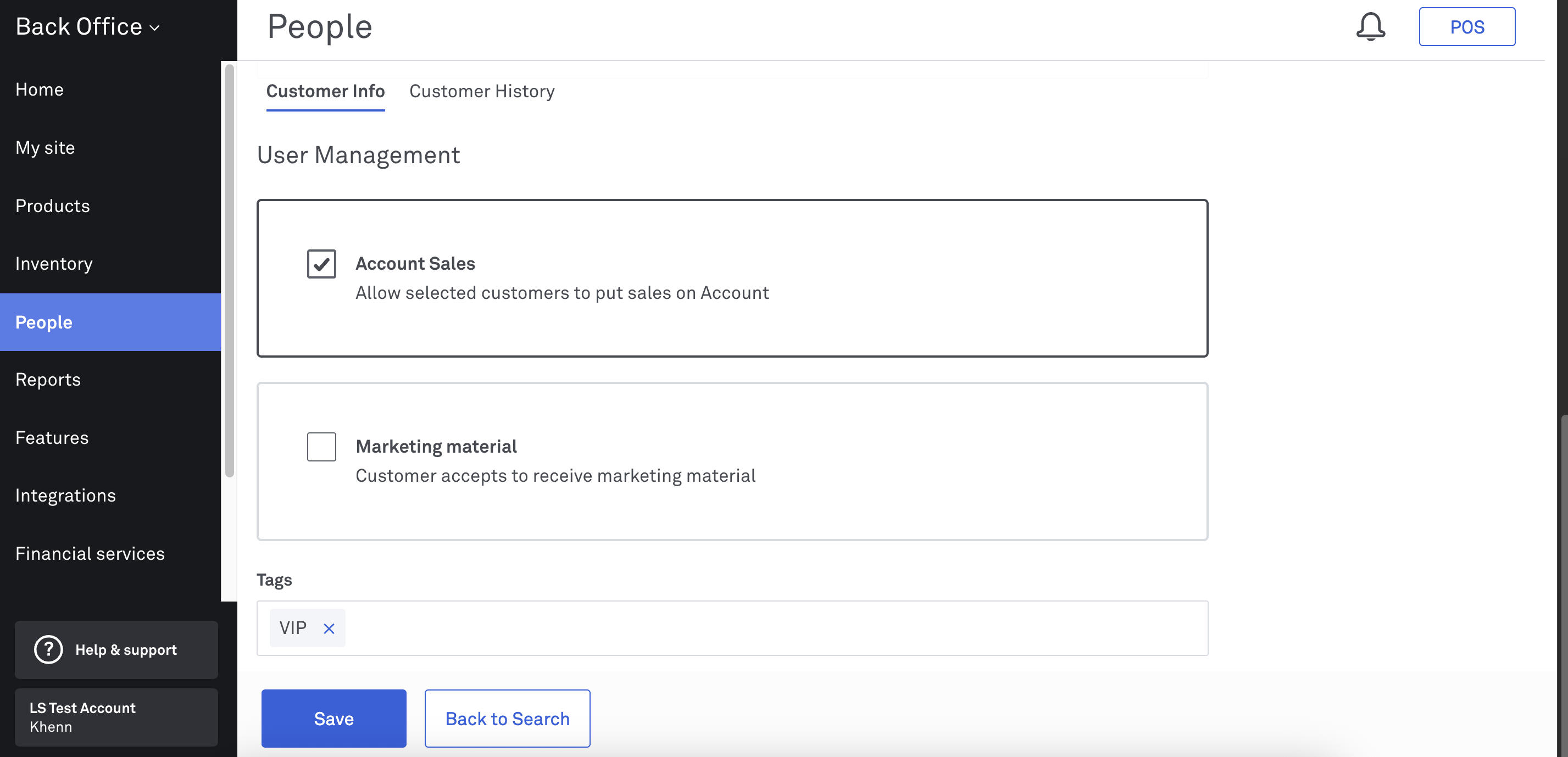The image size is (1568, 757).
Task: Select the Customer Info tab
Action: tap(325, 91)
